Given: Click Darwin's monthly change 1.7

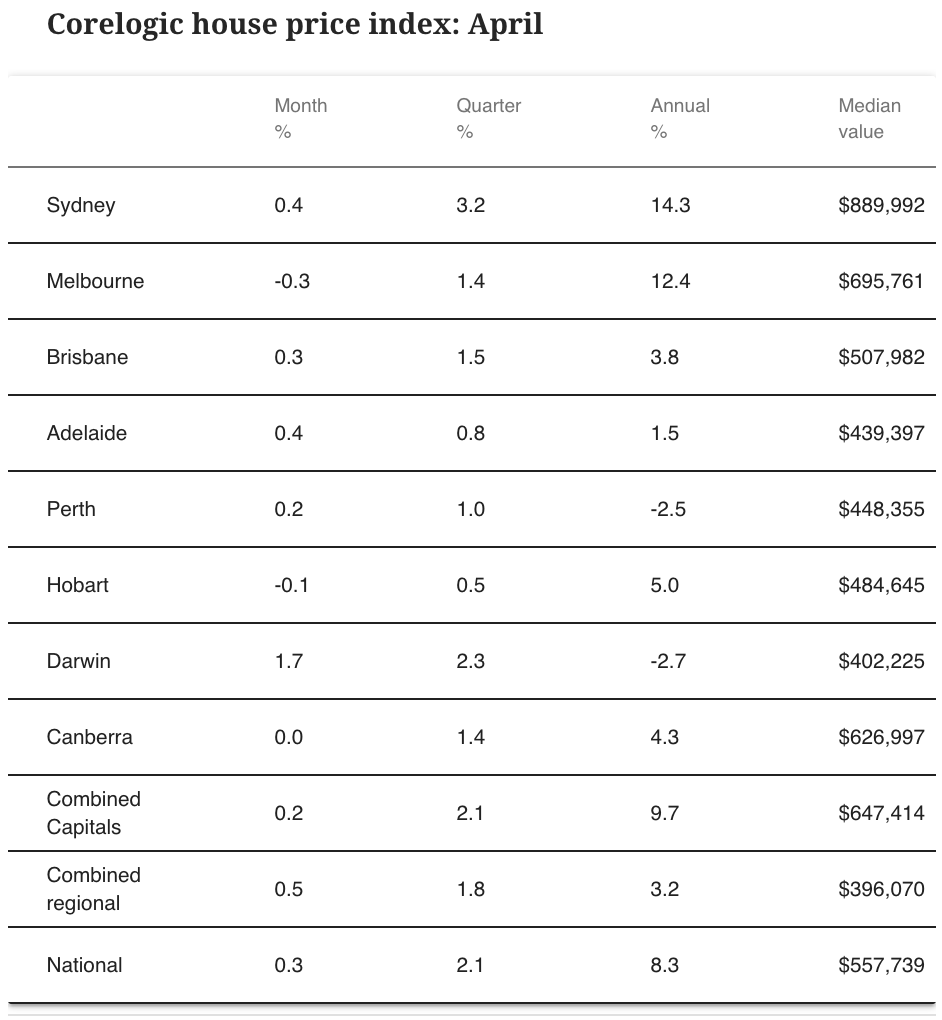Looking at the screenshot, I should (x=288, y=662).
